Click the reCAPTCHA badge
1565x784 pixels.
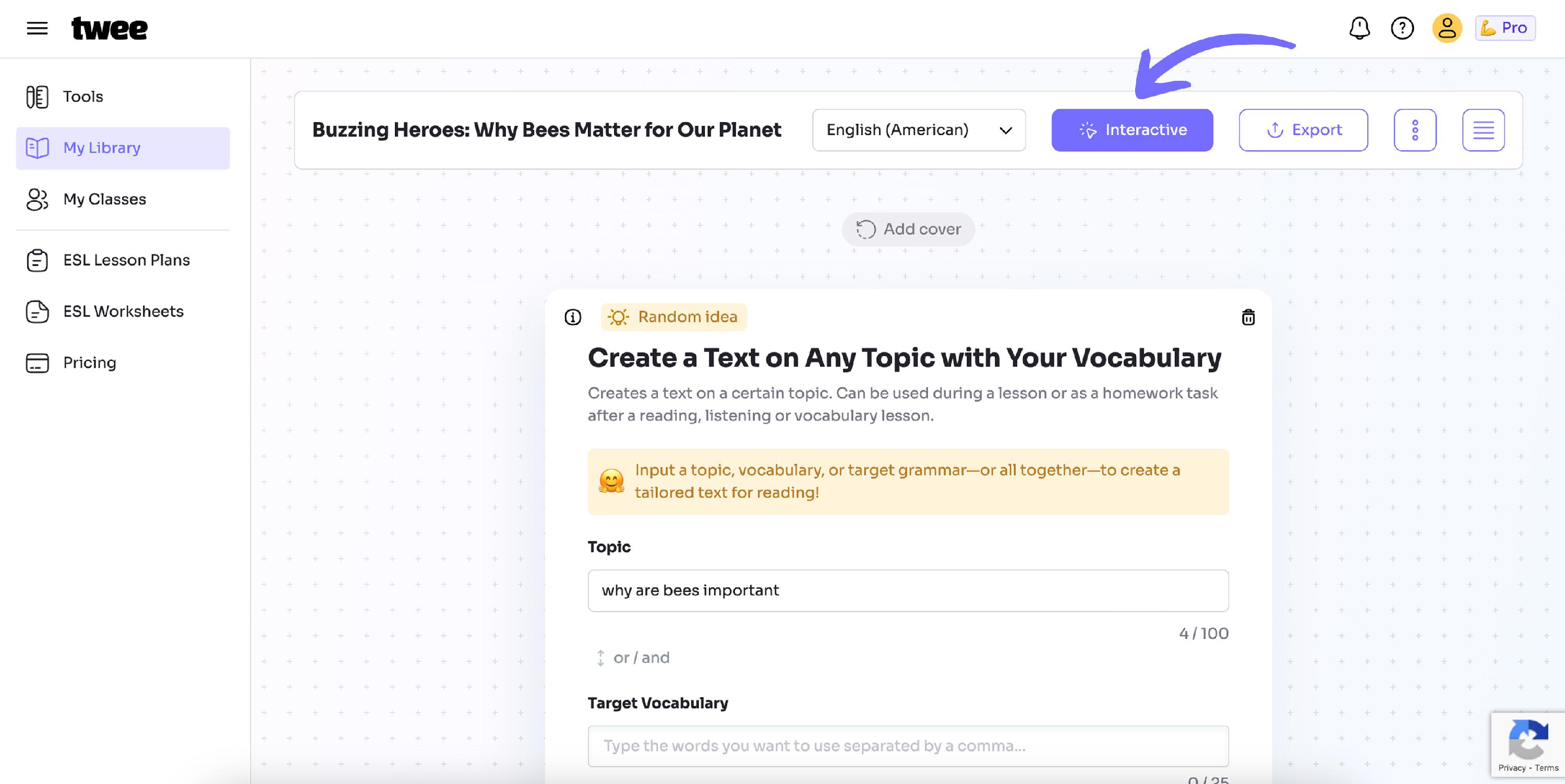click(1527, 744)
